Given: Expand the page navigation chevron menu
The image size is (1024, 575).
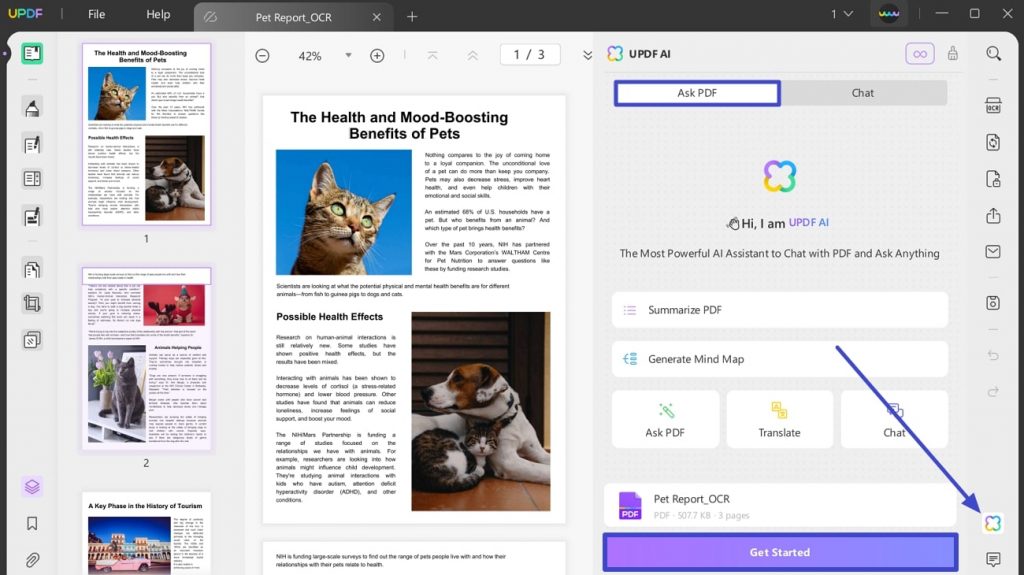Looking at the screenshot, I should tap(587, 56).
